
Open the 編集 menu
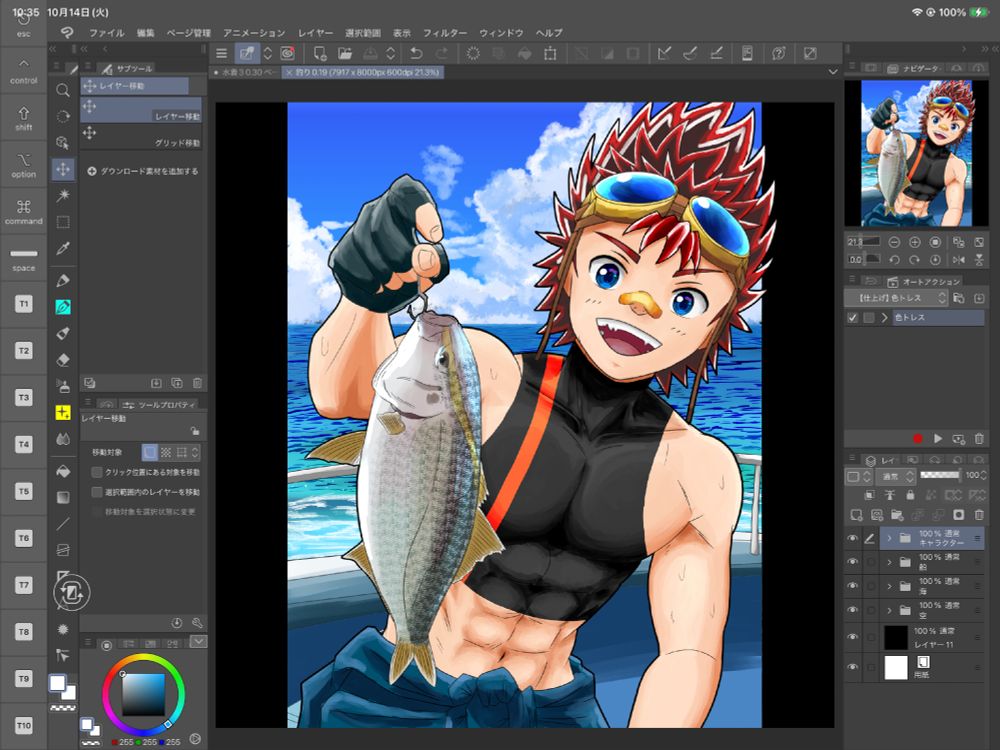pyautogui.click(x=145, y=33)
